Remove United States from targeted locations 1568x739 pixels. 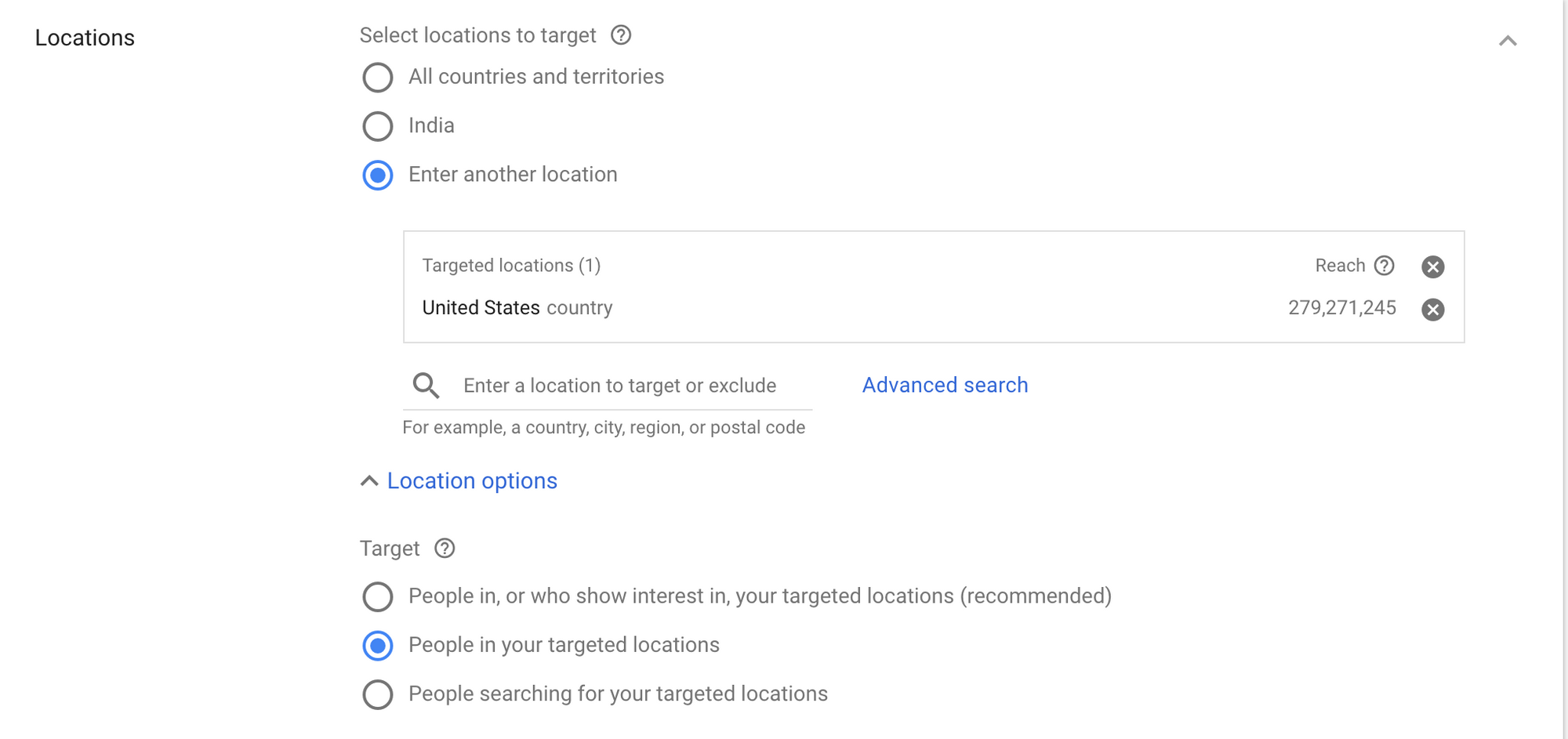click(x=1432, y=310)
